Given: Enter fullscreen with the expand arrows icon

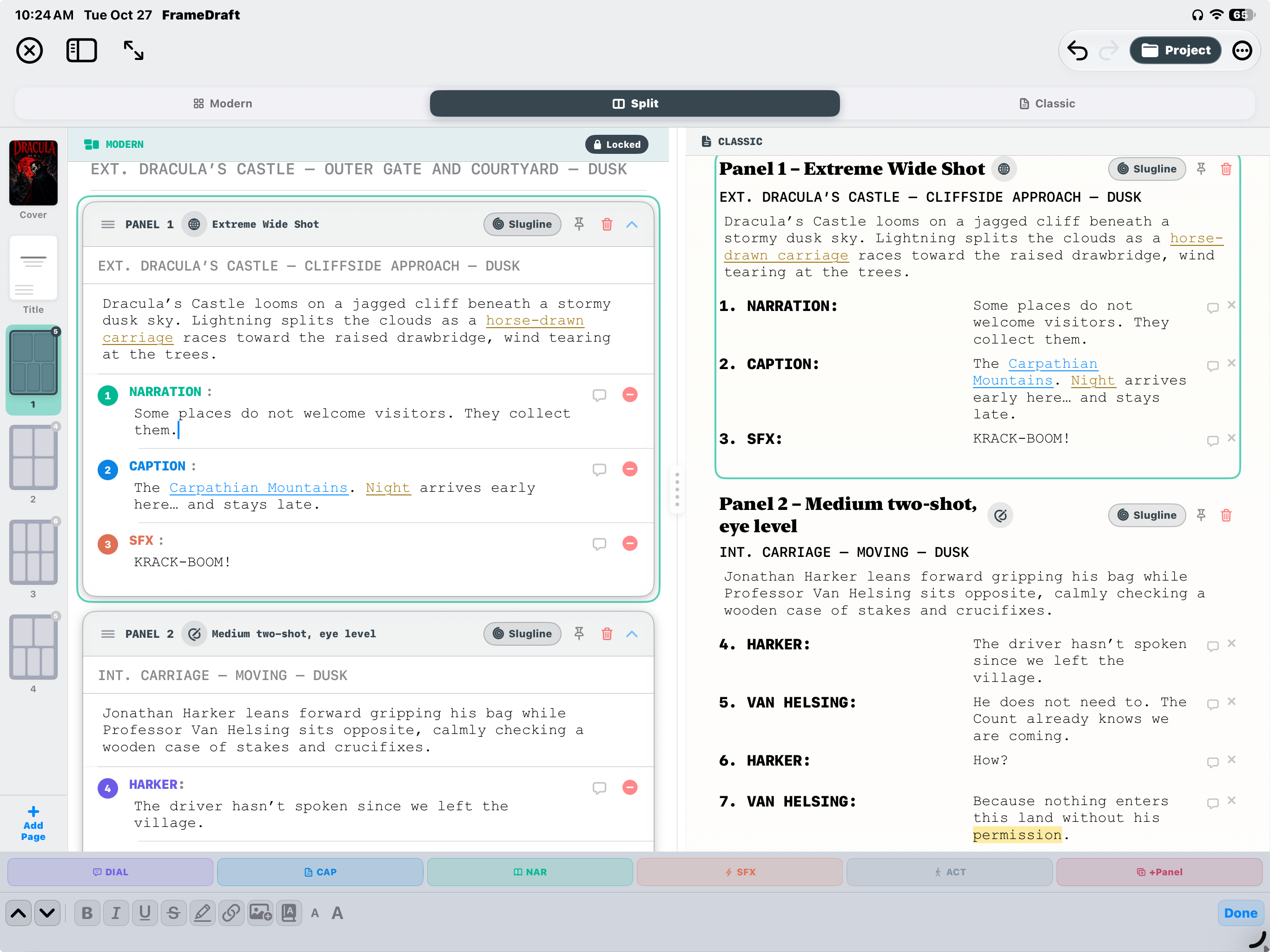Looking at the screenshot, I should click(134, 51).
